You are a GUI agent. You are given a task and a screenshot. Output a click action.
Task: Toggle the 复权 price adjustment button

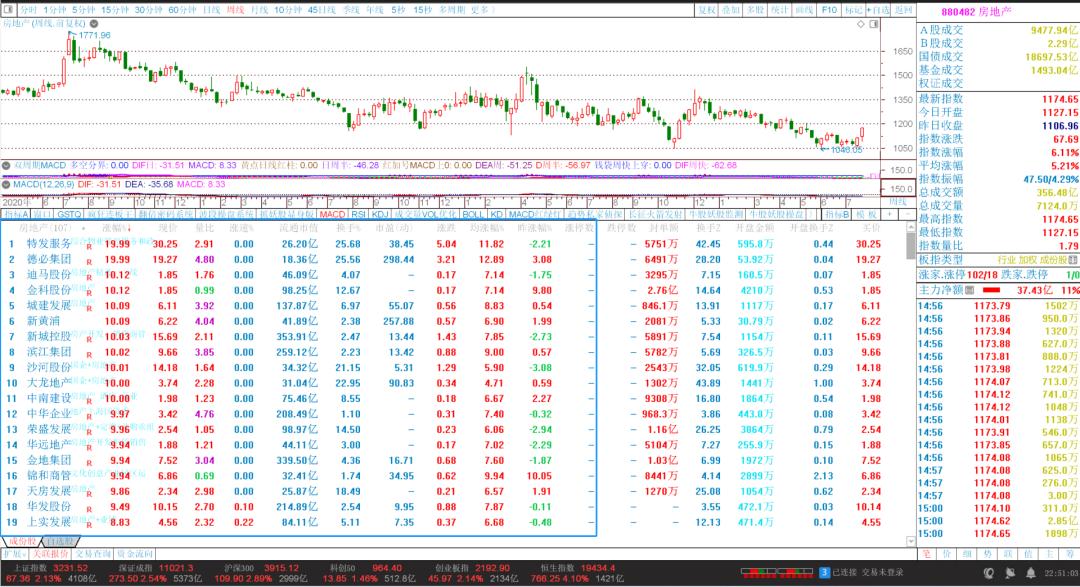pyautogui.click(x=707, y=9)
